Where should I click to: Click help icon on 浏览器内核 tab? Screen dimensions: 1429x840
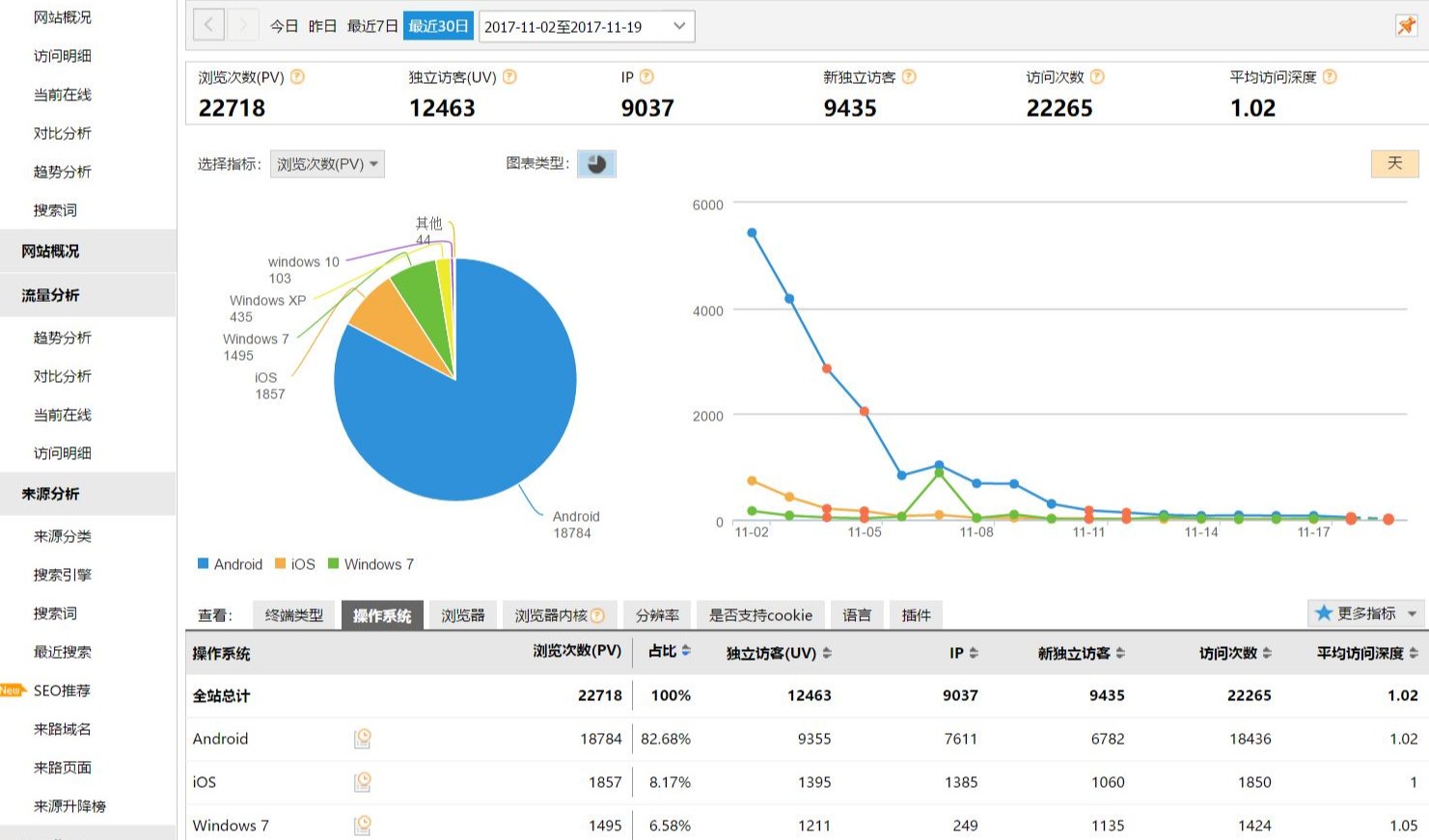pos(598,615)
